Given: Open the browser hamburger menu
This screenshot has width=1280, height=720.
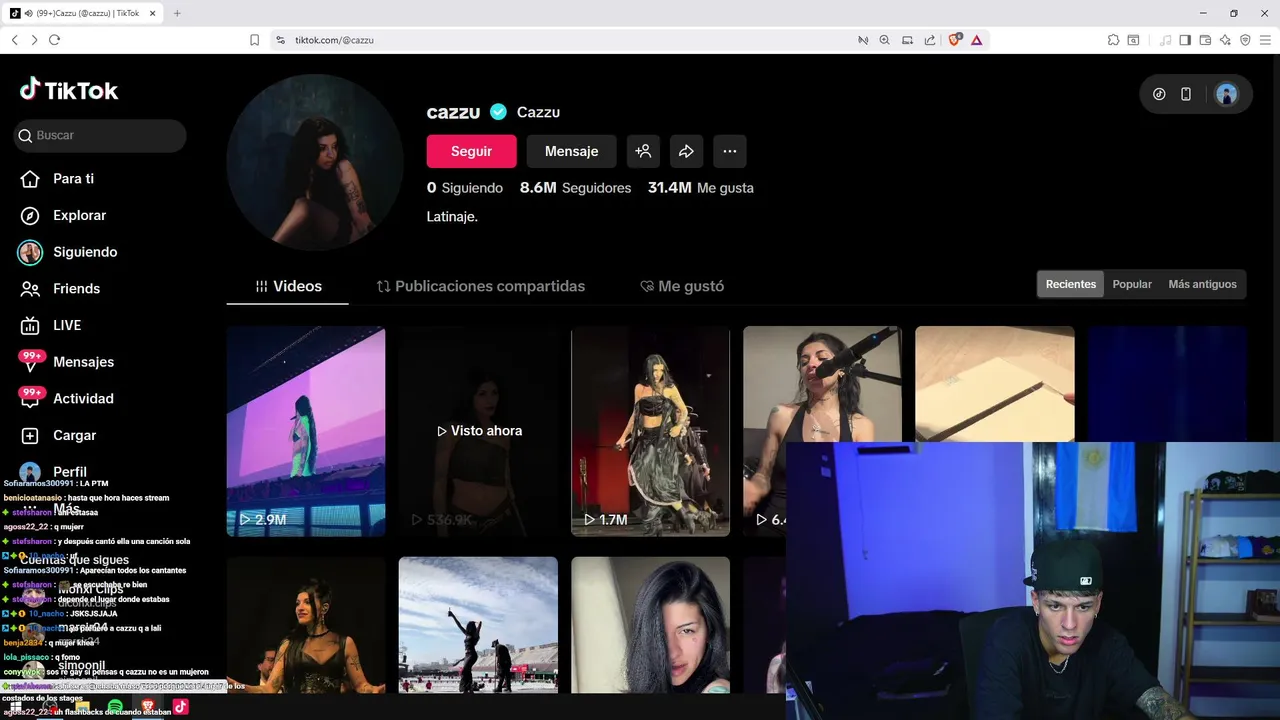Looking at the screenshot, I should pos(1265,40).
